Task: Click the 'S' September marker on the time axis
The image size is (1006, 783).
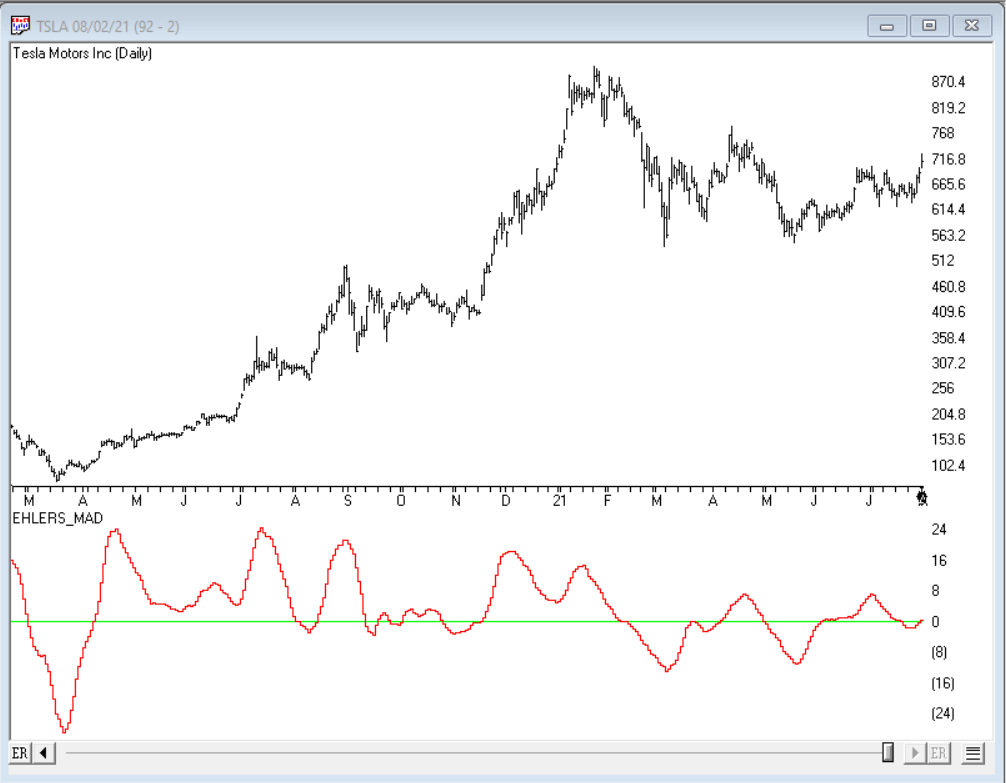Action: pos(348,501)
